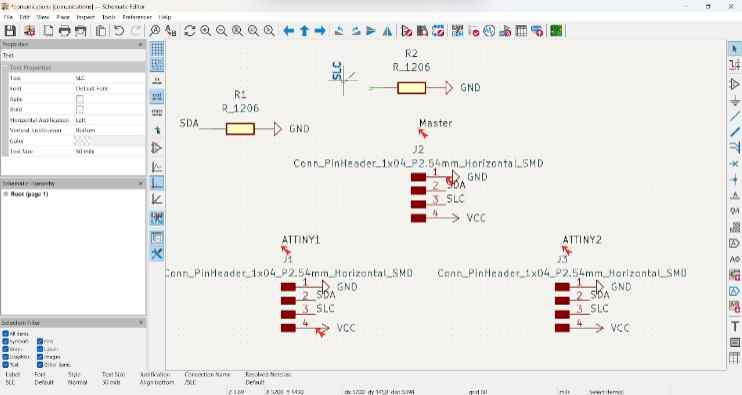742x395 pixels.
Task: Run the Electrical Rules Checker
Action: [x=474, y=31]
